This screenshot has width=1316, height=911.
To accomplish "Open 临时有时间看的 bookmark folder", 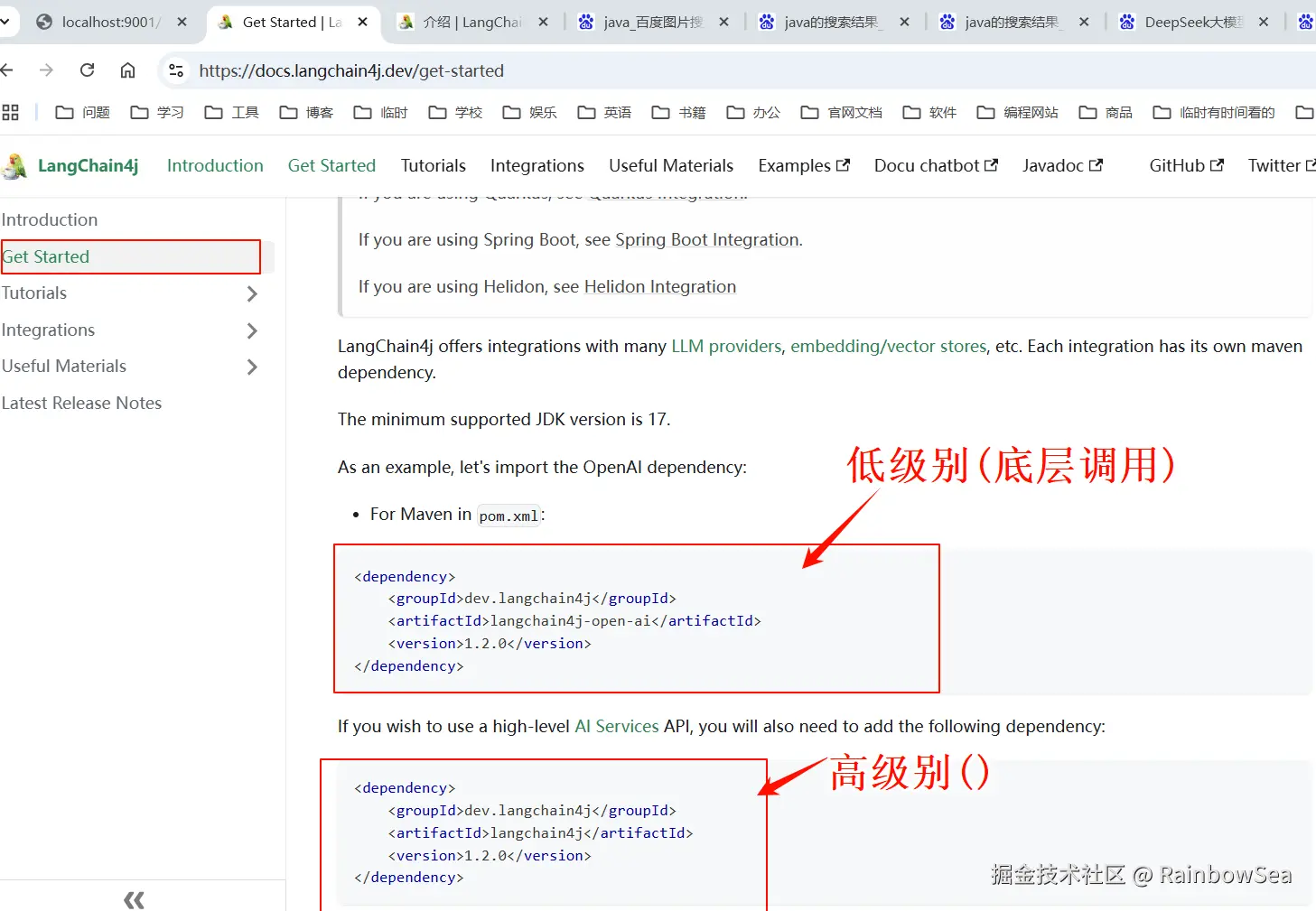I will 1214,112.
